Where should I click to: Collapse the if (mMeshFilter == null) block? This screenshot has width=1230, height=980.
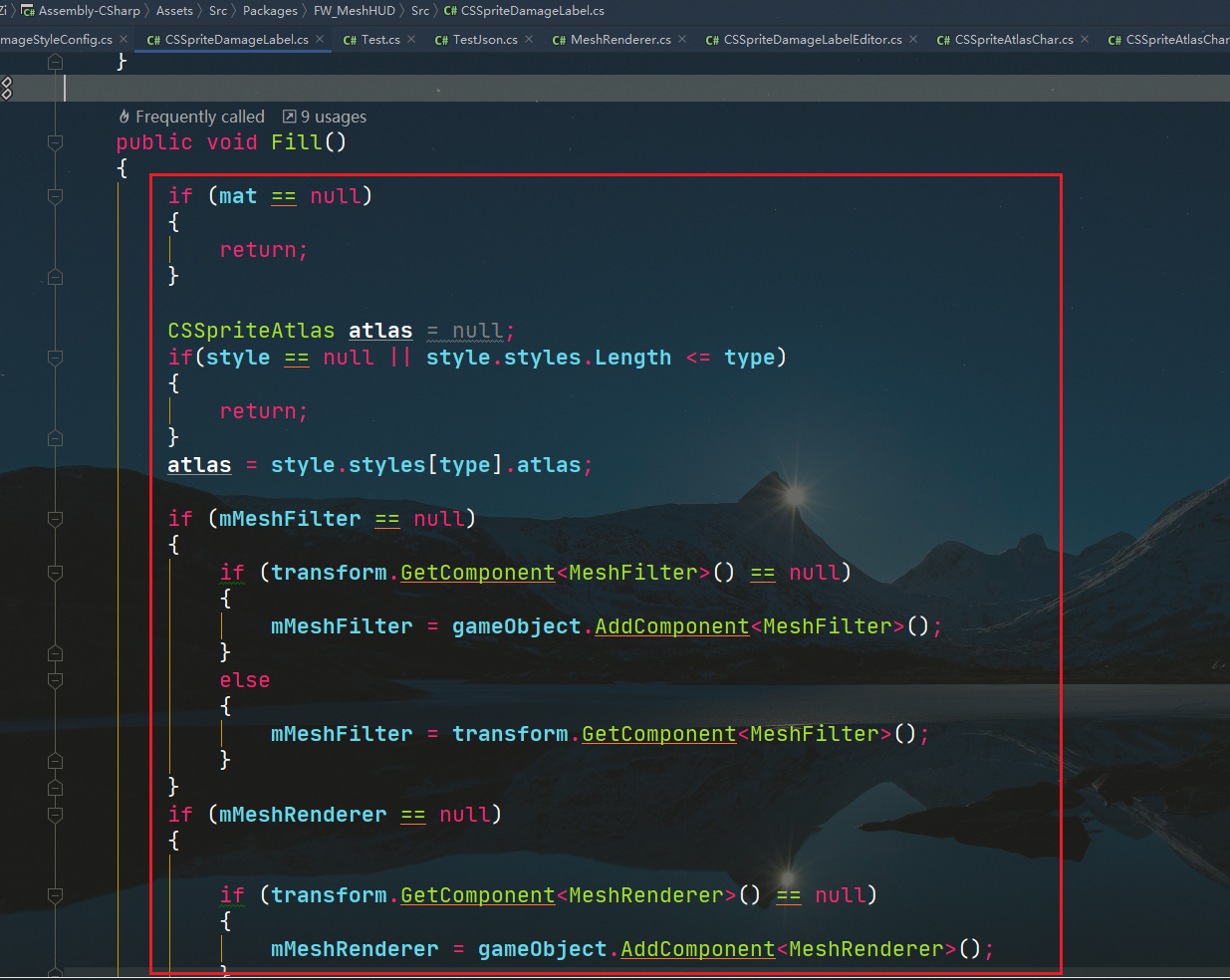56,519
